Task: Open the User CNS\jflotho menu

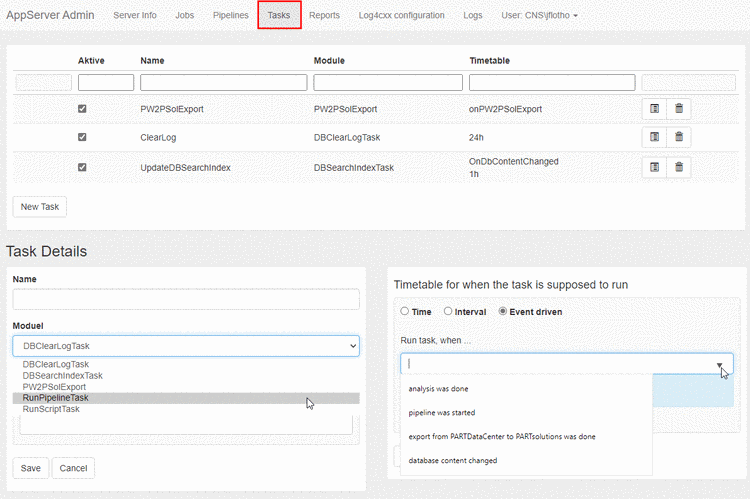Action: [x=540, y=16]
